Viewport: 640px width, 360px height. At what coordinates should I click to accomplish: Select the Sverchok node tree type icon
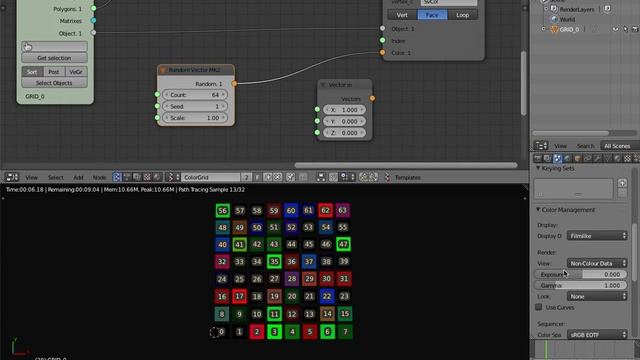tap(117, 177)
